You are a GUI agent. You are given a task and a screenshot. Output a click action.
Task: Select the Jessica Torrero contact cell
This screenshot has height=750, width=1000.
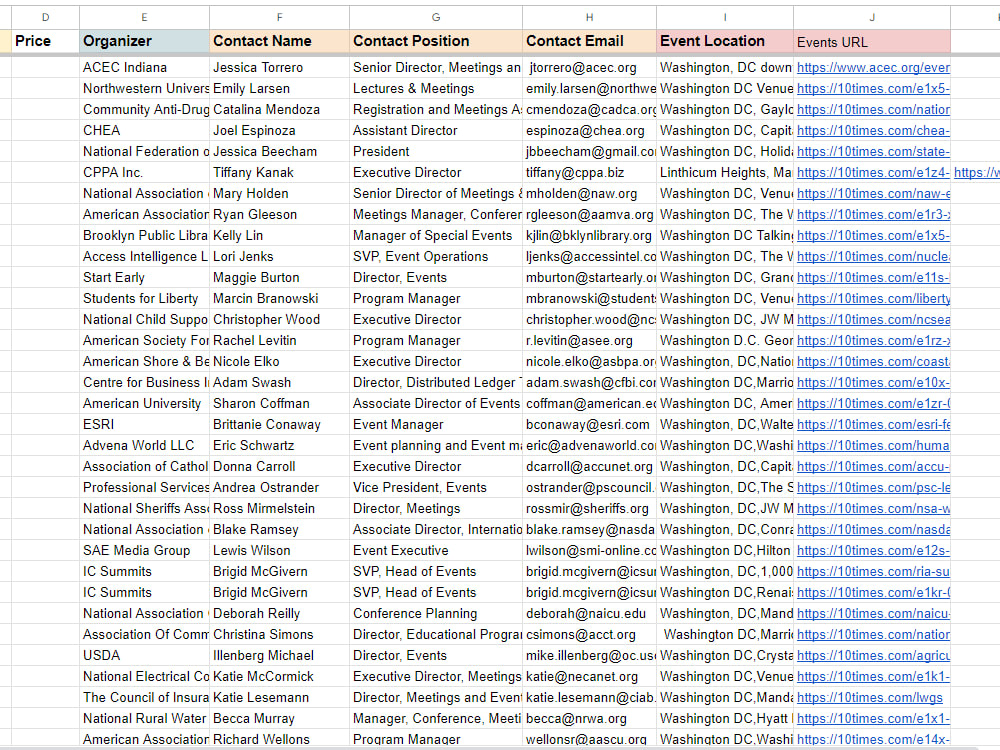point(279,68)
